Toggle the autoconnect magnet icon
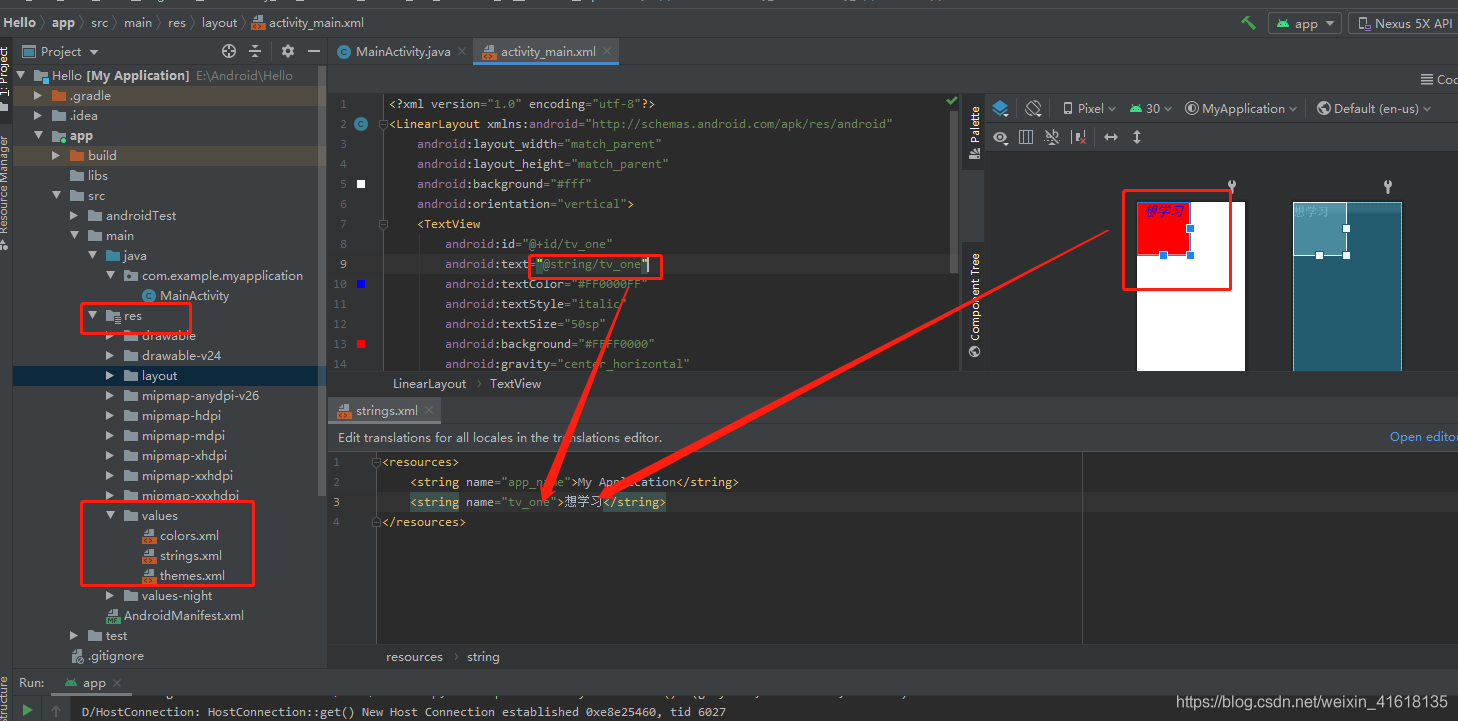The width and height of the screenshot is (1458, 721). 1052,137
